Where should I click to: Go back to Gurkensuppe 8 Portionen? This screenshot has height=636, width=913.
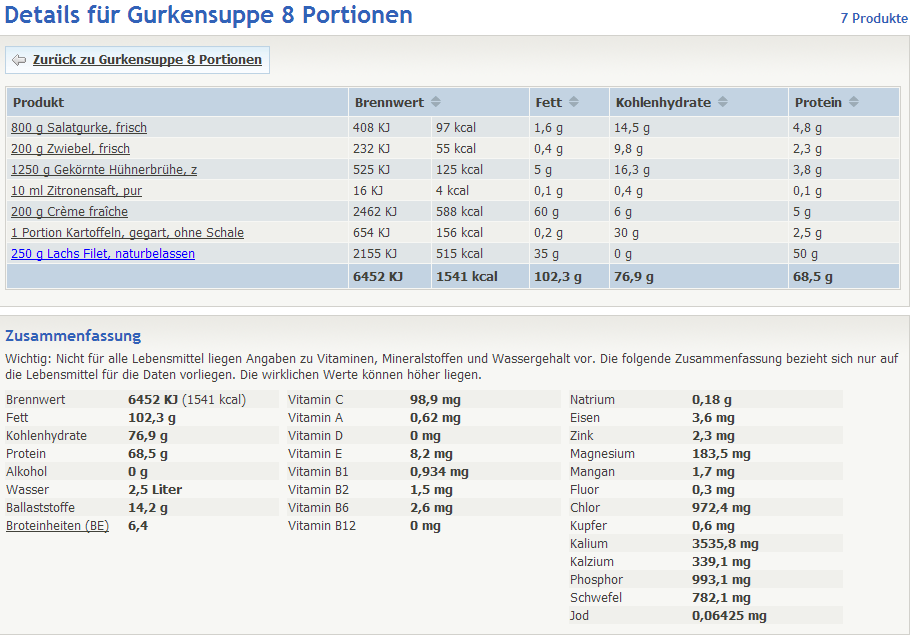point(147,60)
